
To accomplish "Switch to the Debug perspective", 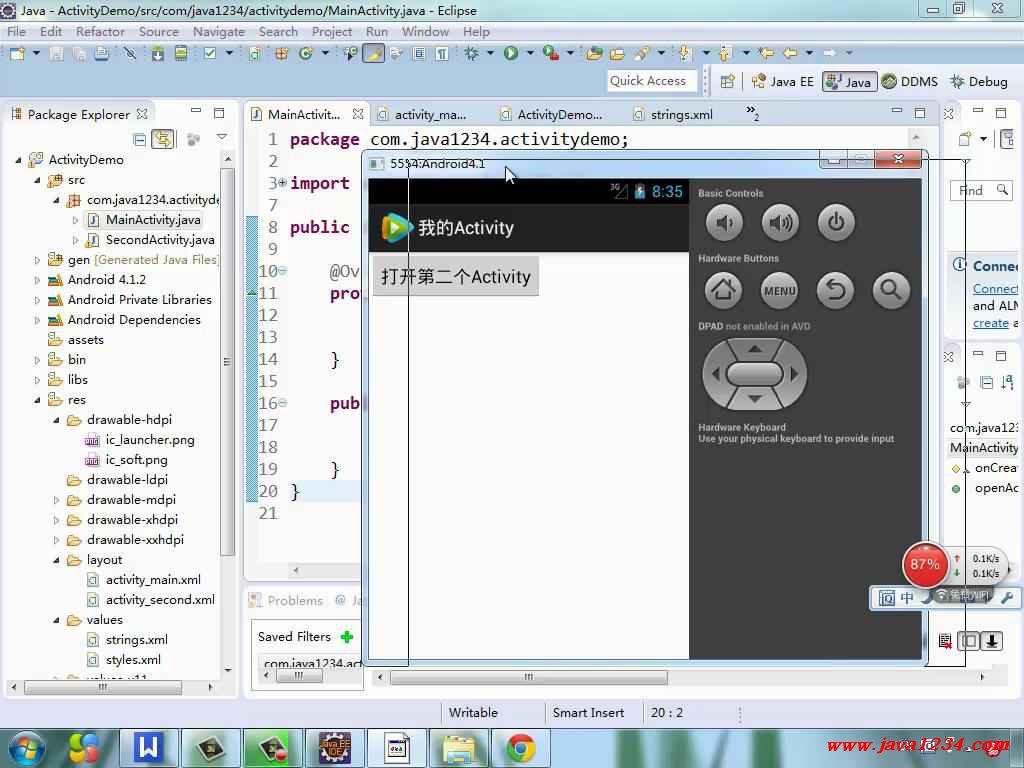I will (x=979, y=82).
